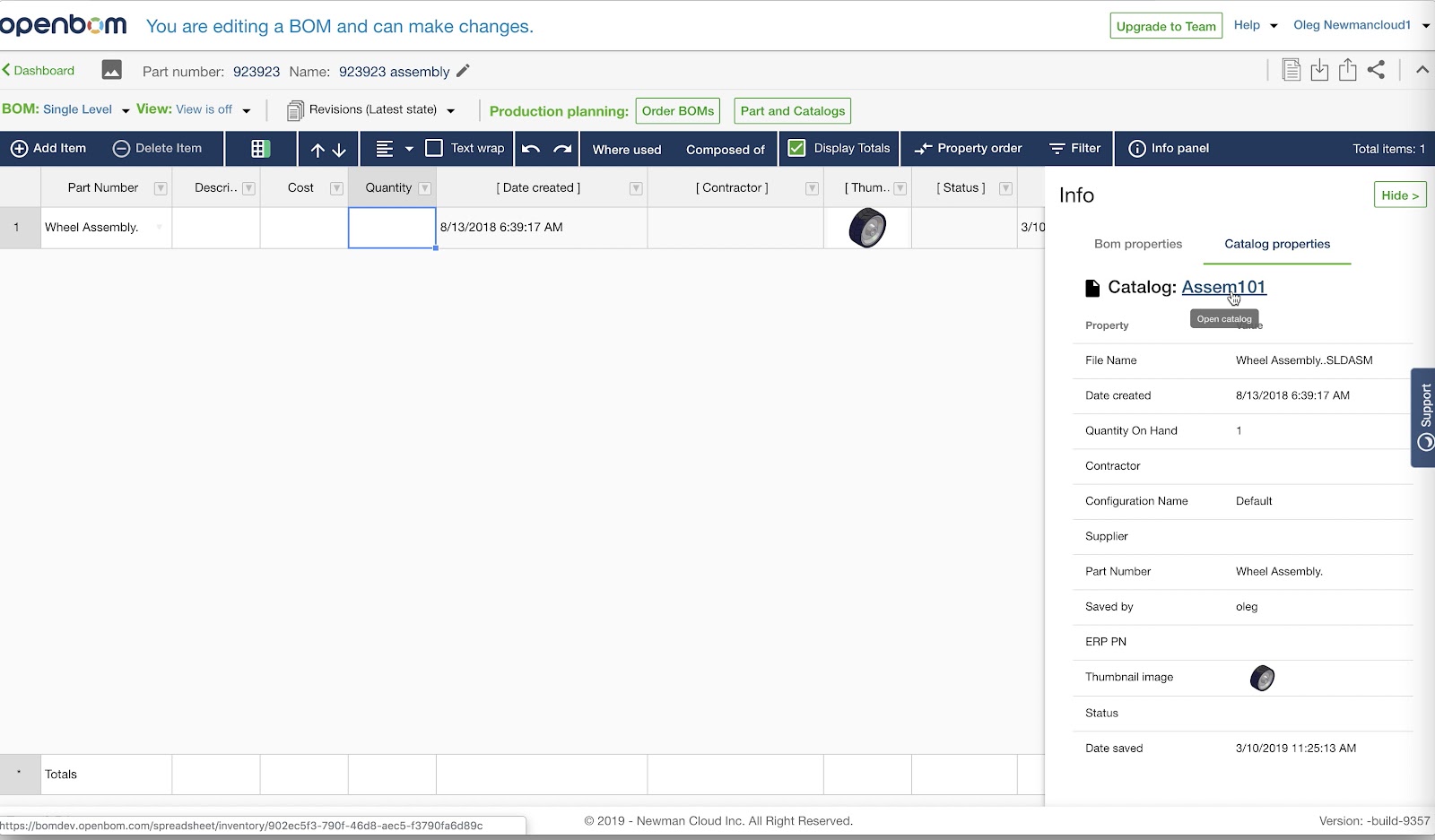Click Delete Item in the toolbar

pyautogui.click(x=157, y=149)
